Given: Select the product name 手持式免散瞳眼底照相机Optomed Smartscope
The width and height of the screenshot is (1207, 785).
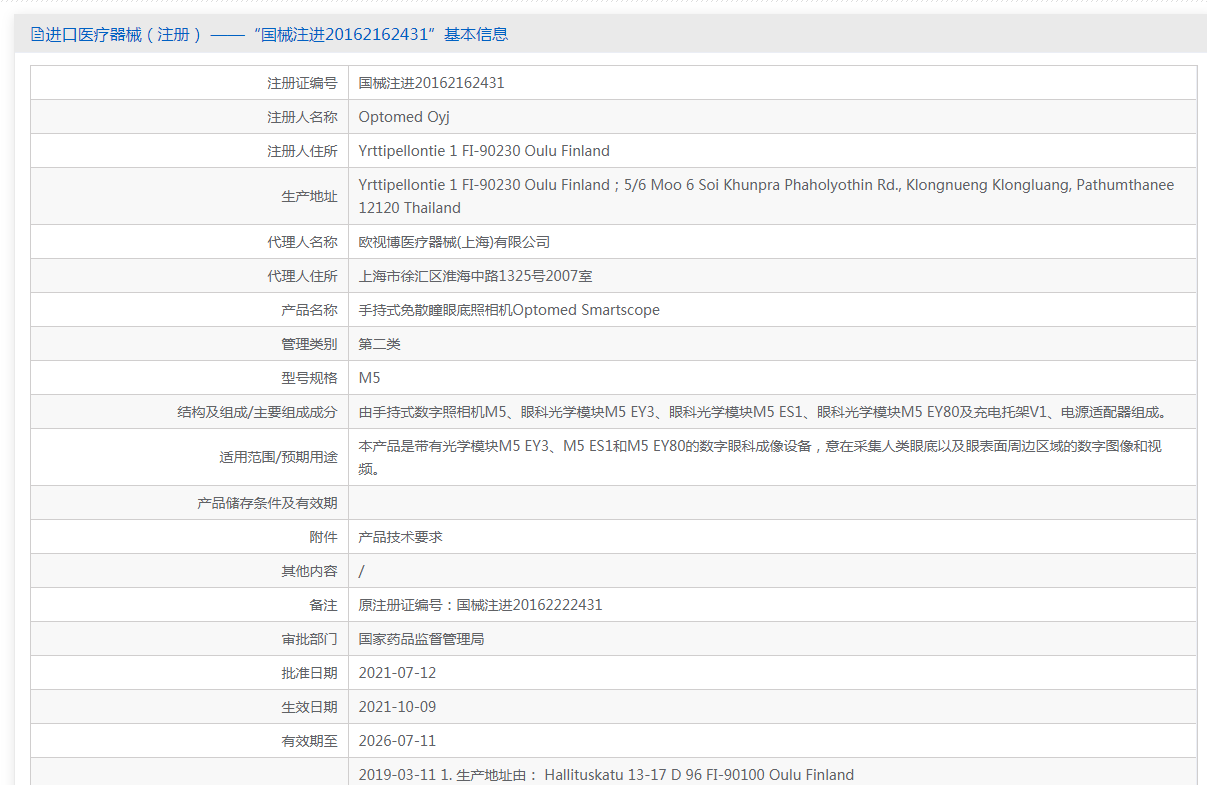Looking at the screenshot, I should click(509, 310).
